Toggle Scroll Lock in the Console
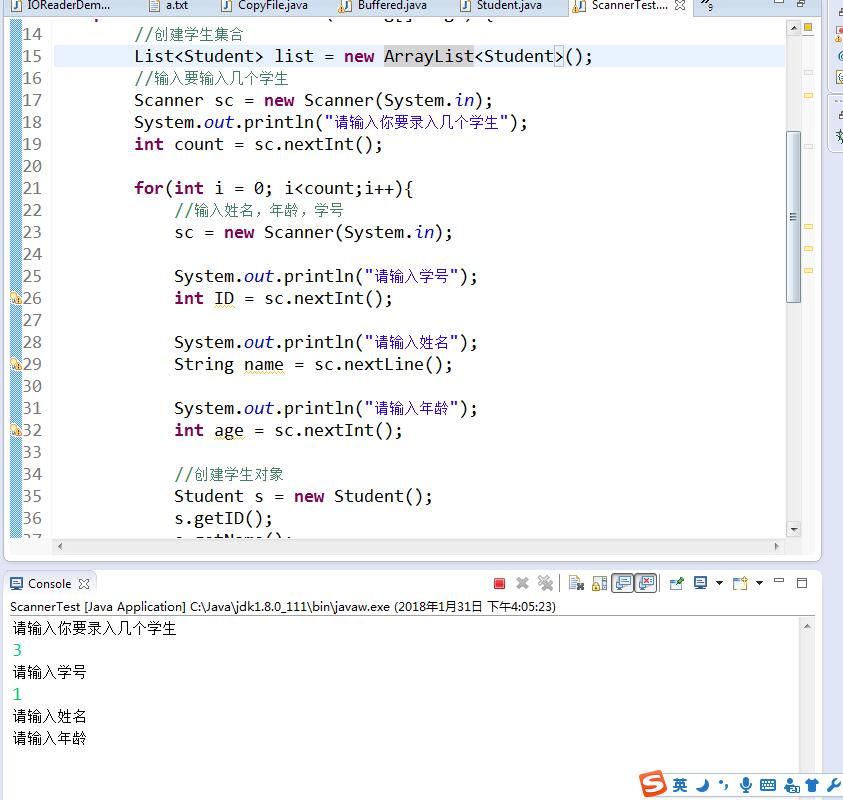This screenshot has height=800, width=843. (599, 583)
